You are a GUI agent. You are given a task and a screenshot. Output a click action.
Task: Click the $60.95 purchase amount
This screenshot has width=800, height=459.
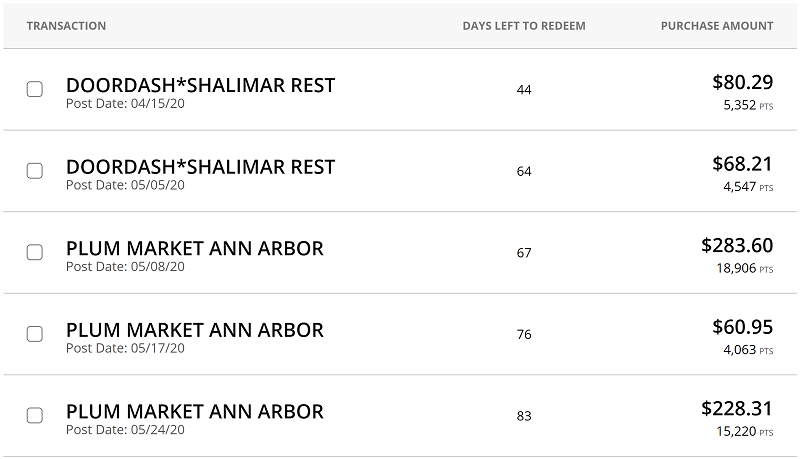[x=743, y=327]
